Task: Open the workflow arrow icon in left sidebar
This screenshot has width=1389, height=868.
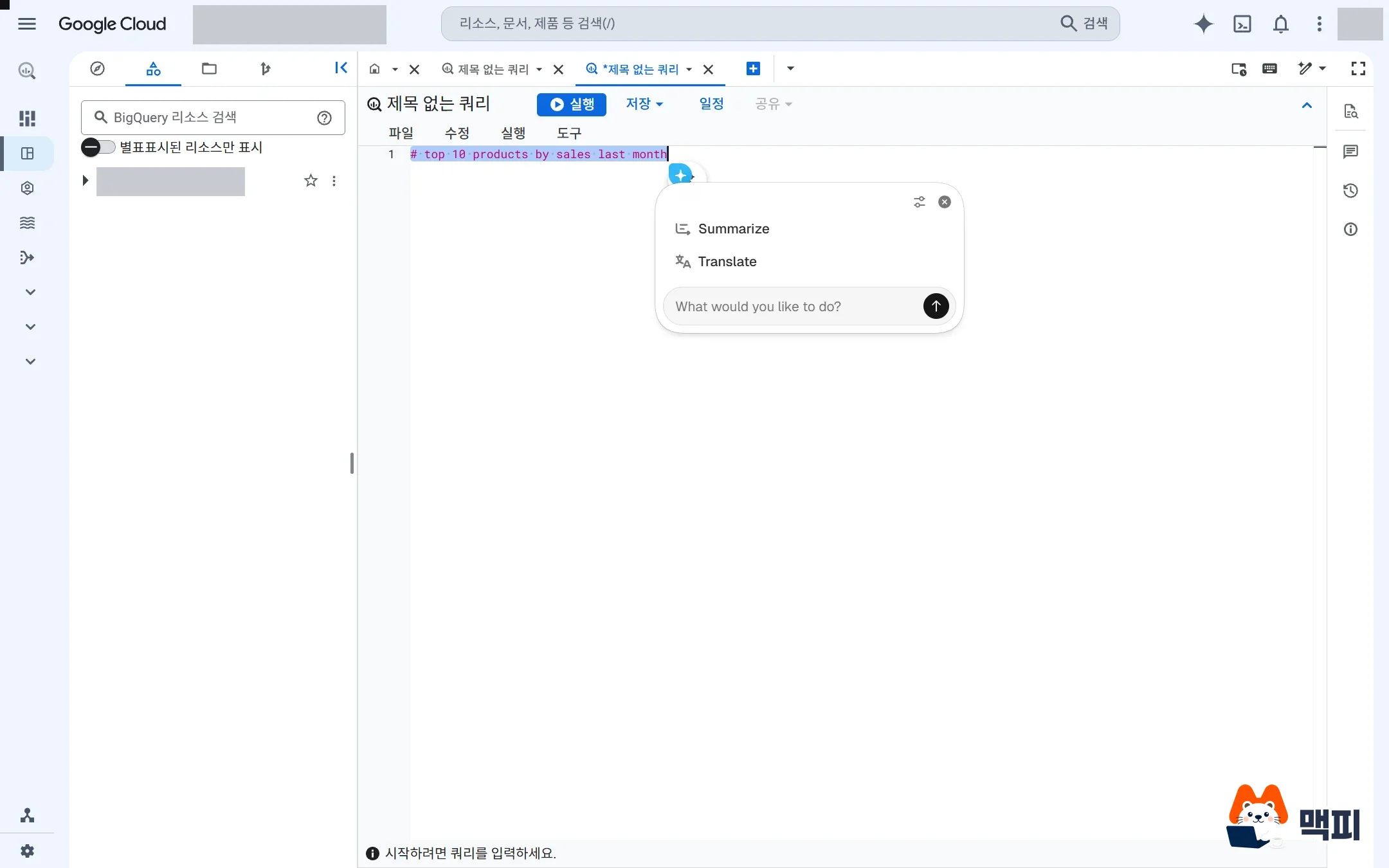Action: [27, 257]
